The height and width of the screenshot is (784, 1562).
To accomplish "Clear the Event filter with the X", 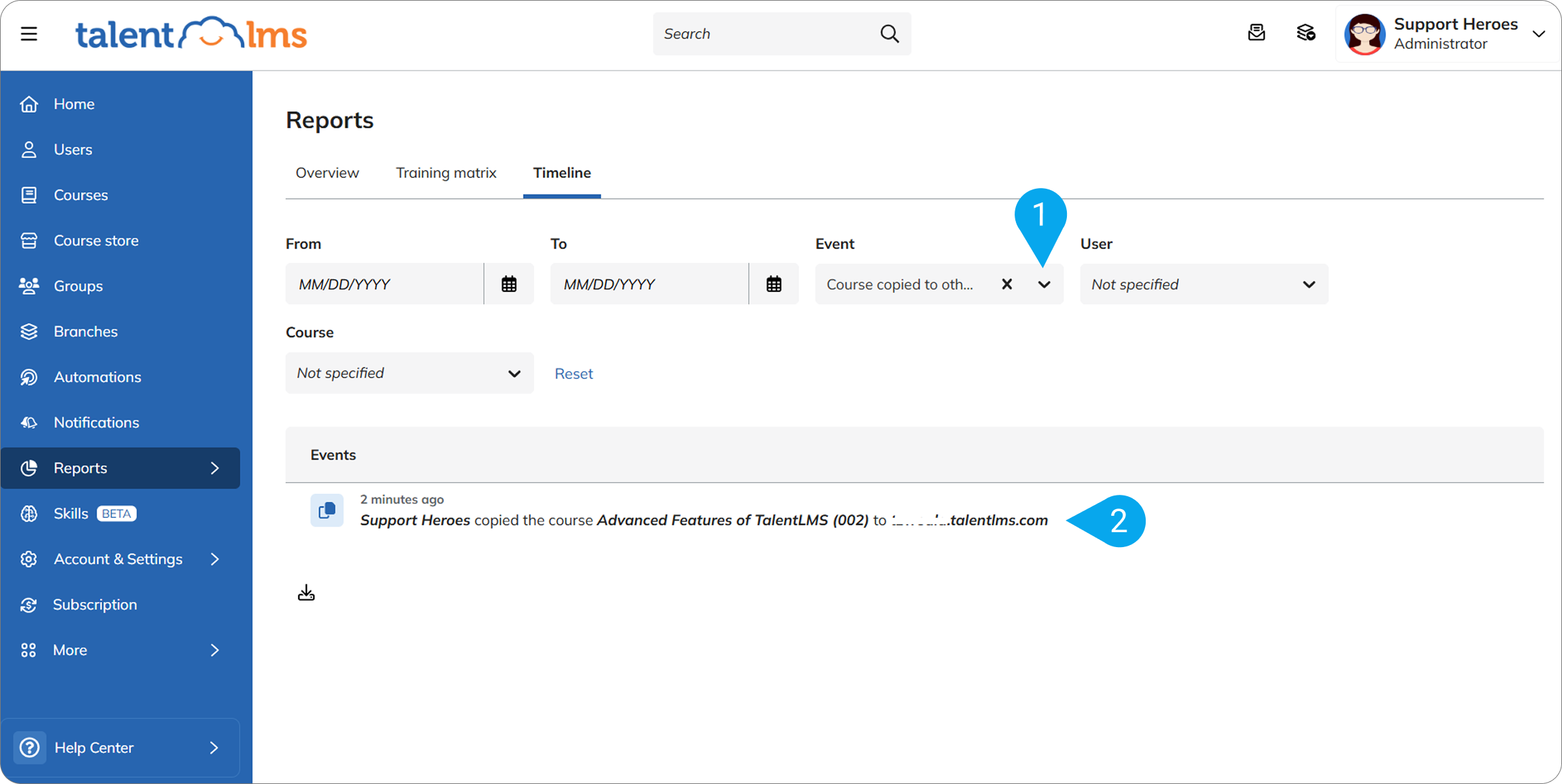I will tap(1006, 284).
